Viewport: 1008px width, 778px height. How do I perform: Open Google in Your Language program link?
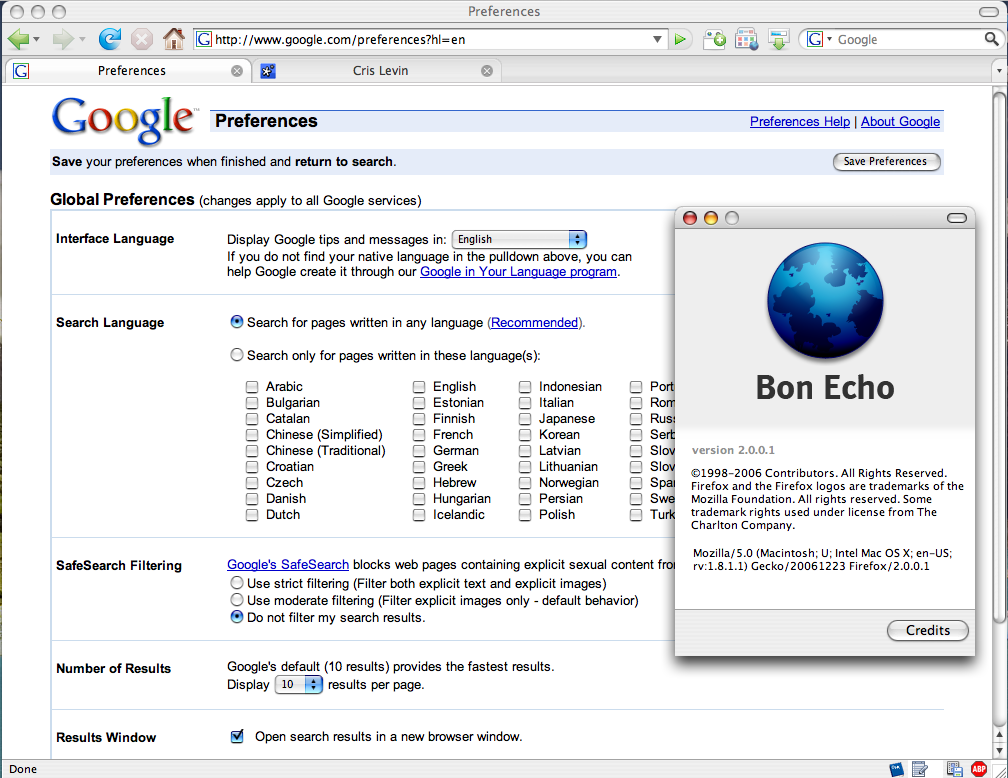point(518,271)
